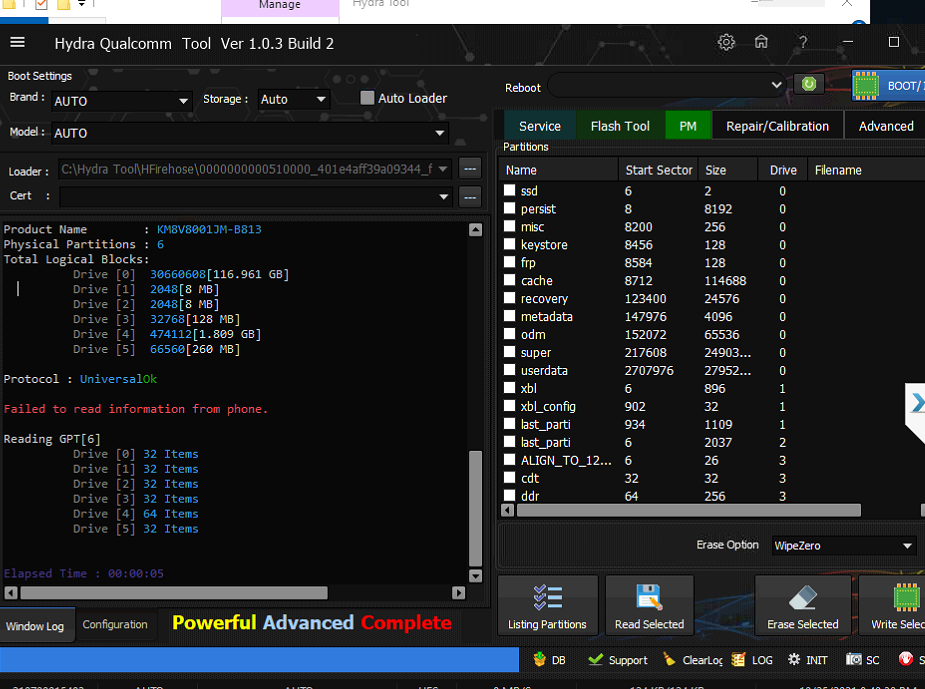Screen dimensions: 925x689
Task: Open settings gear icon in title bar
Action: [726, 42]
